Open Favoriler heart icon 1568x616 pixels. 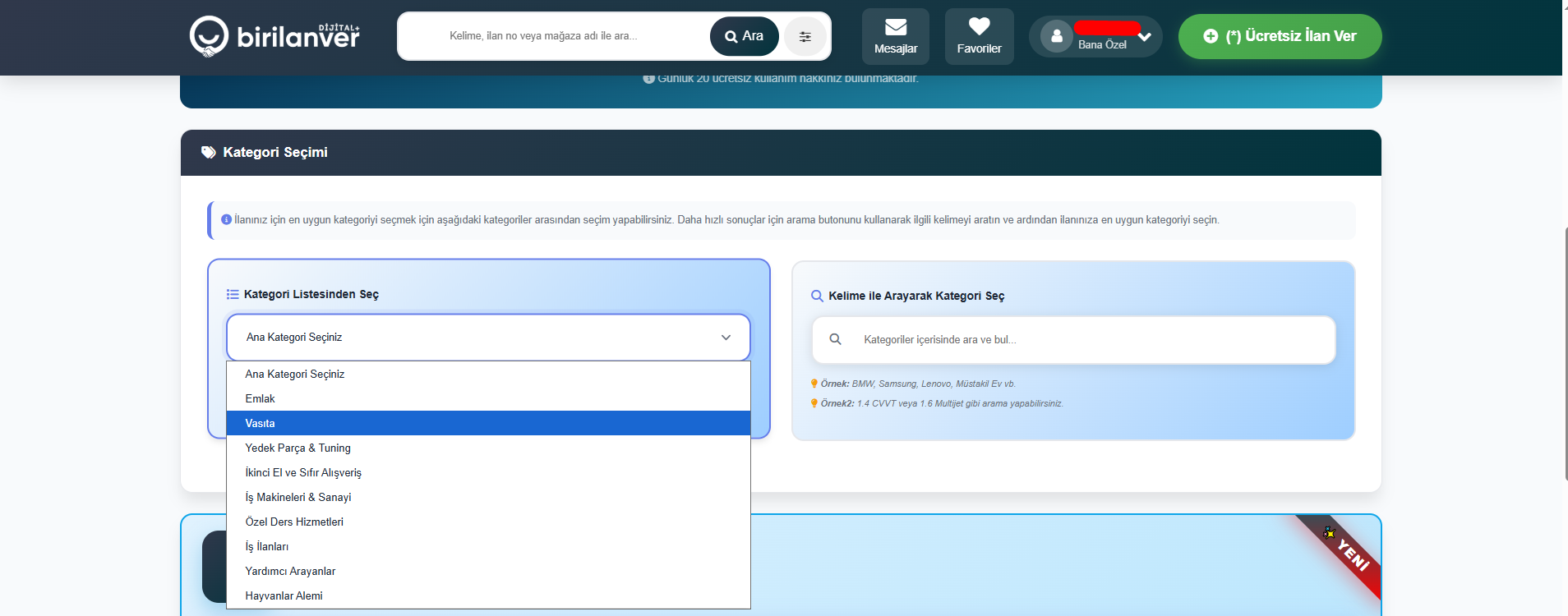pyautogui.click(x=979, y=27)
